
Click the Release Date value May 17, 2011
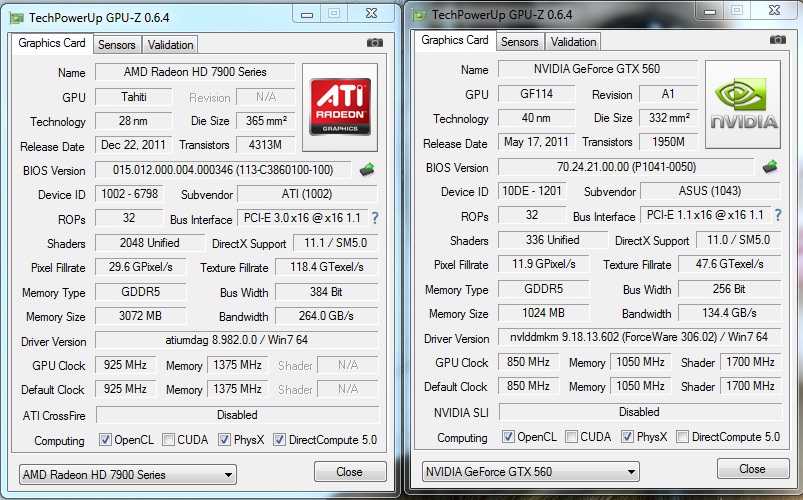click(x=536, y=142)
